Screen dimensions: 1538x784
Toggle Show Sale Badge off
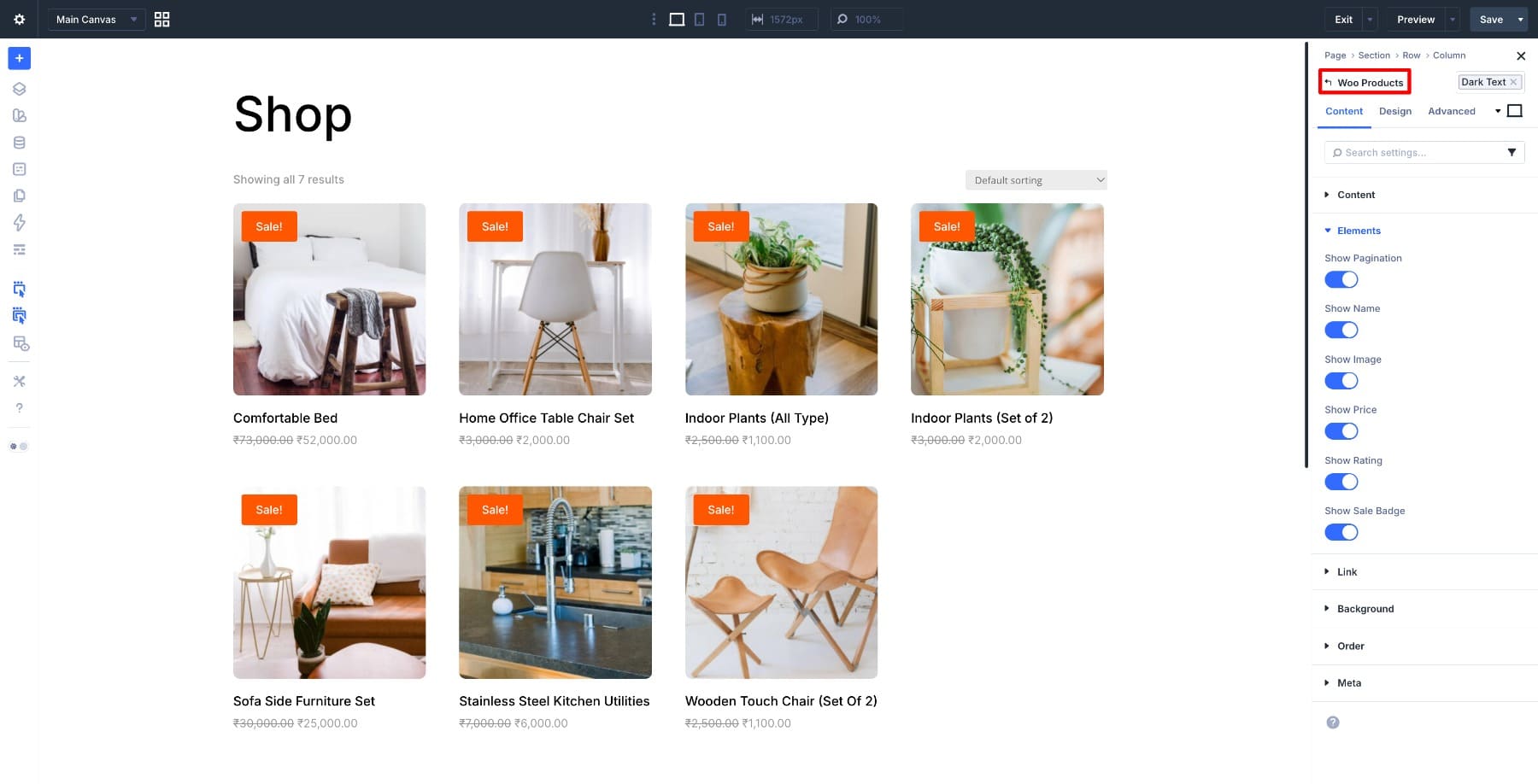(1341, 532)
